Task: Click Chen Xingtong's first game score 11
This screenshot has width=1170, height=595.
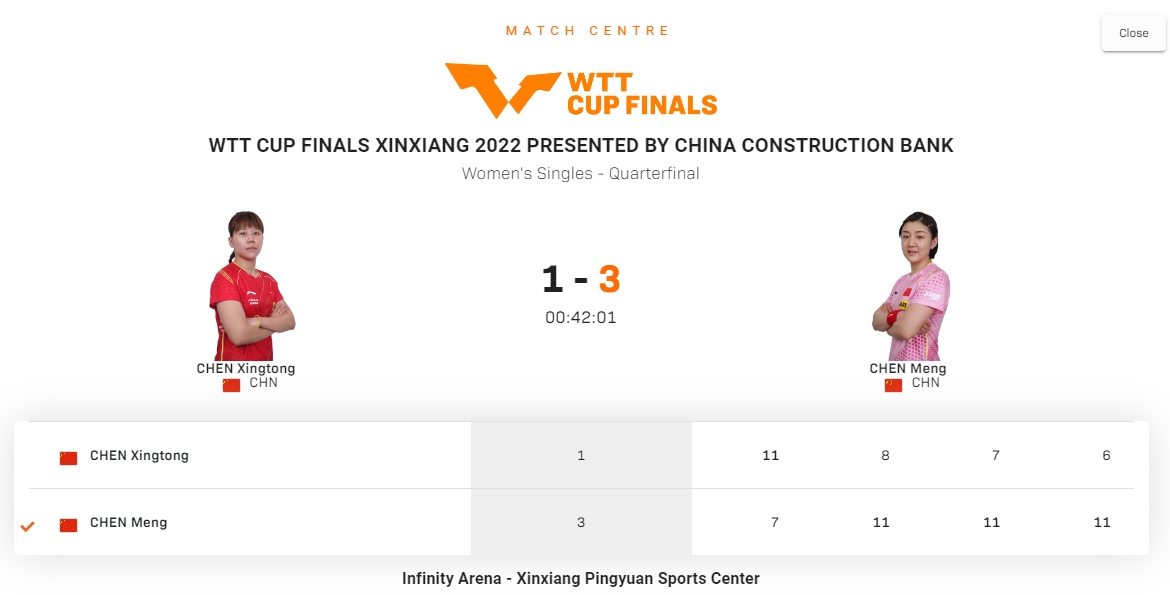Action: (770, 456)
